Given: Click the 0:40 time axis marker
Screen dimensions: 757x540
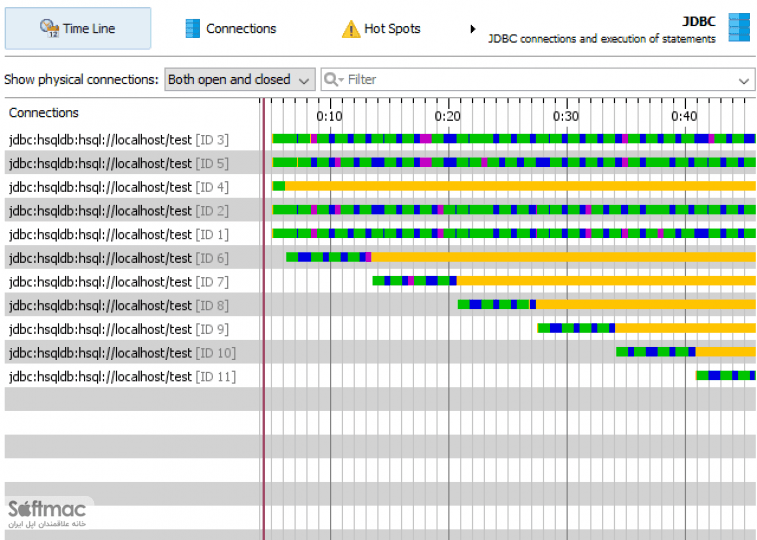Looking at the screenshot, I should coord(684,116).
